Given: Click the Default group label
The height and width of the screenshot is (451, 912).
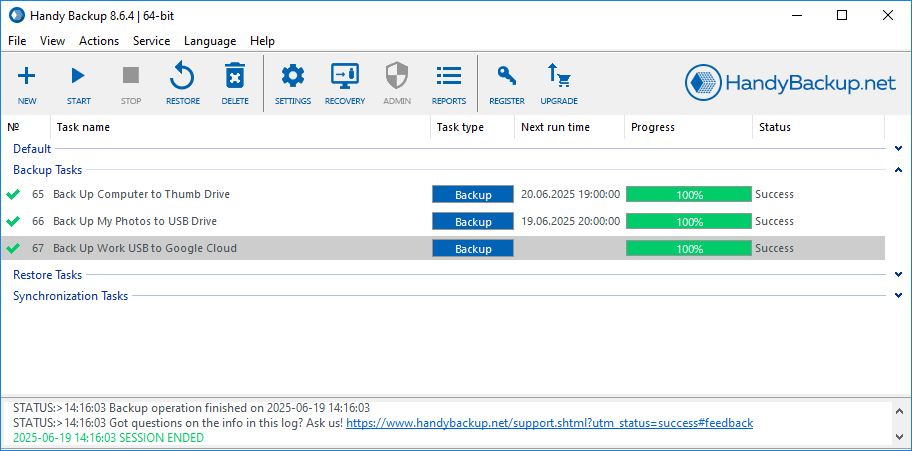Looking at the screenshot, I should (32, 148).
